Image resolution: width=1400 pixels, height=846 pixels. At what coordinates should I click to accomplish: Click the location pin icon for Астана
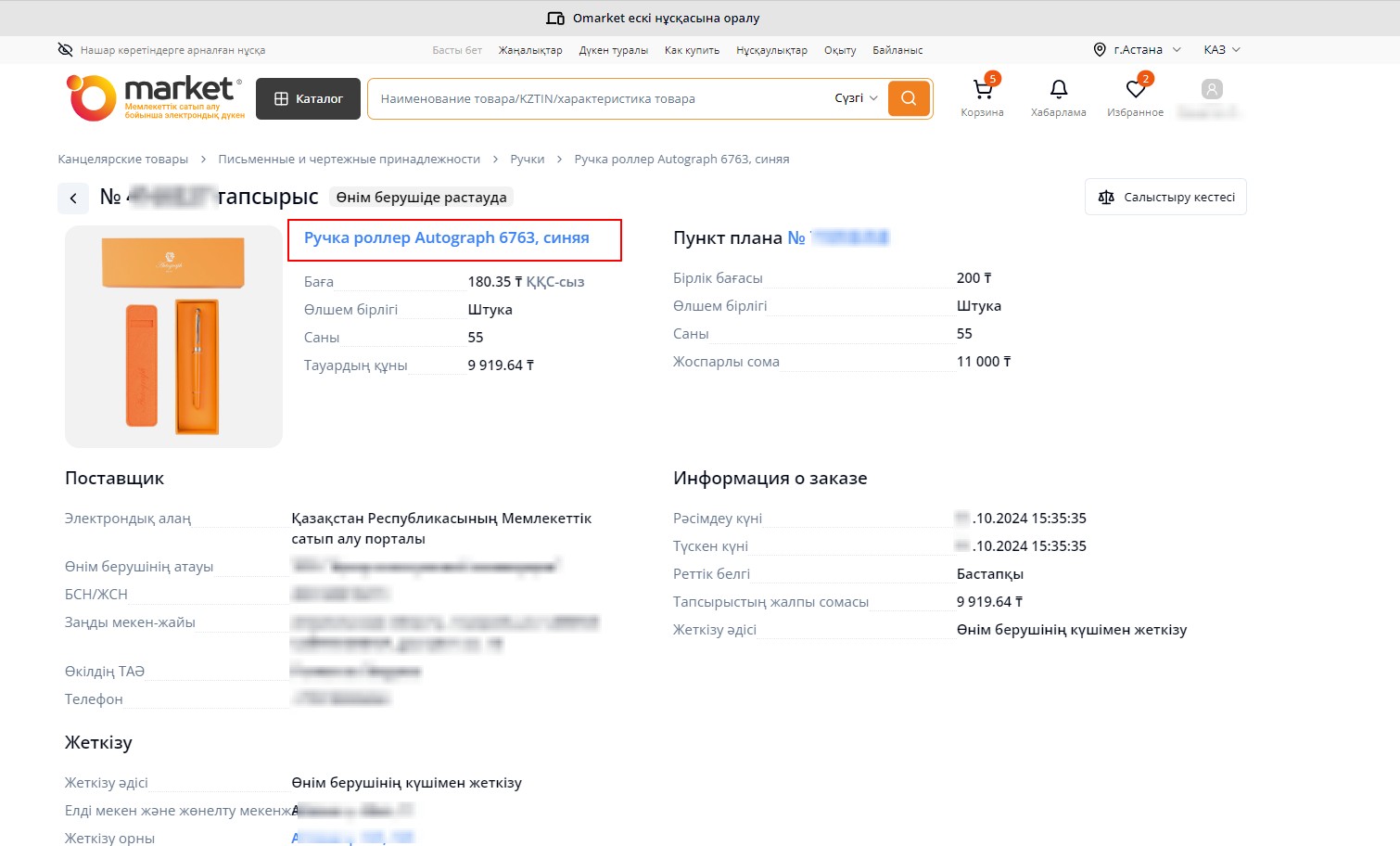click(x=1100, y=50)
